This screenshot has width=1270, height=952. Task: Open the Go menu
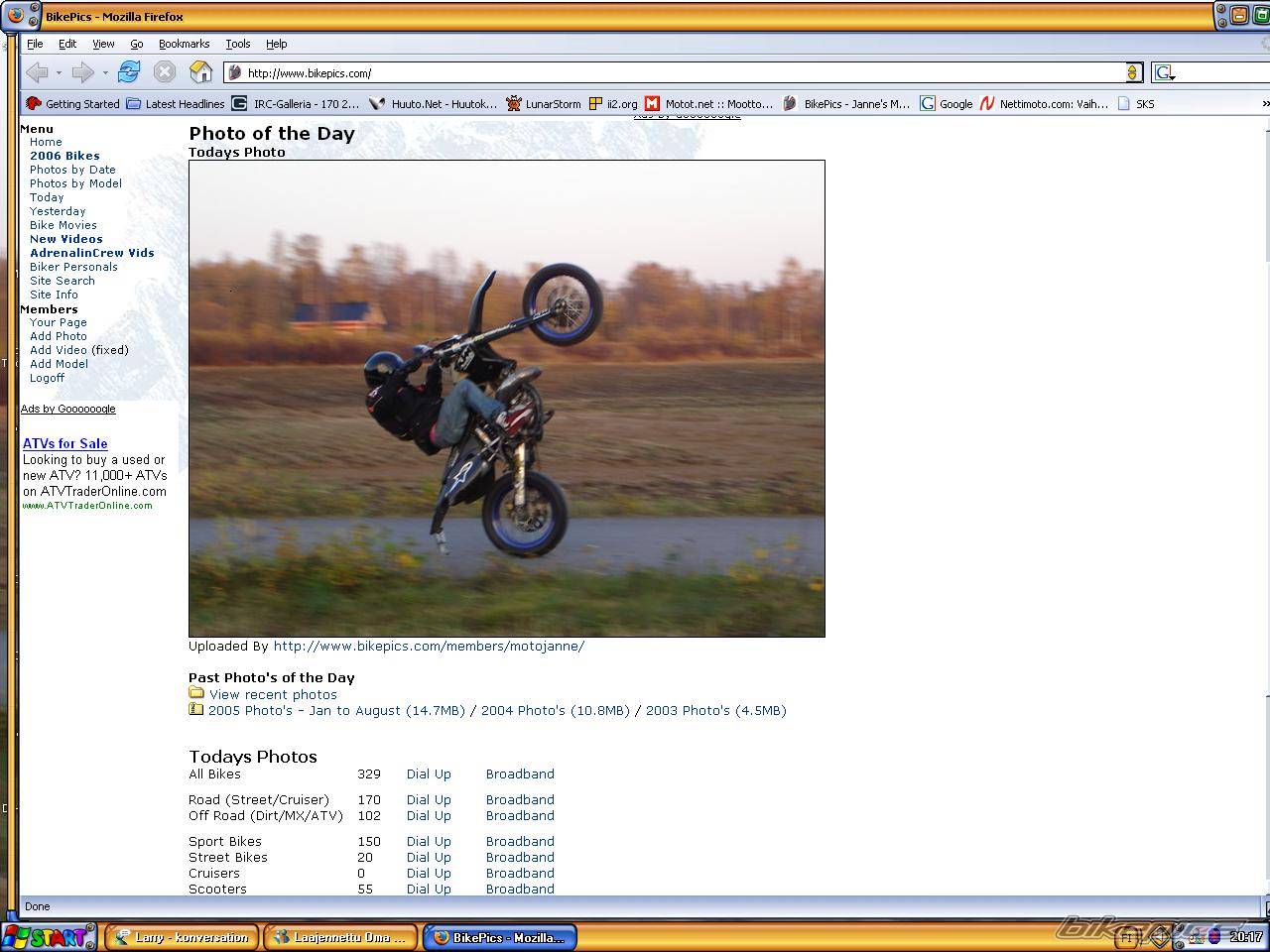pos(137,44)
